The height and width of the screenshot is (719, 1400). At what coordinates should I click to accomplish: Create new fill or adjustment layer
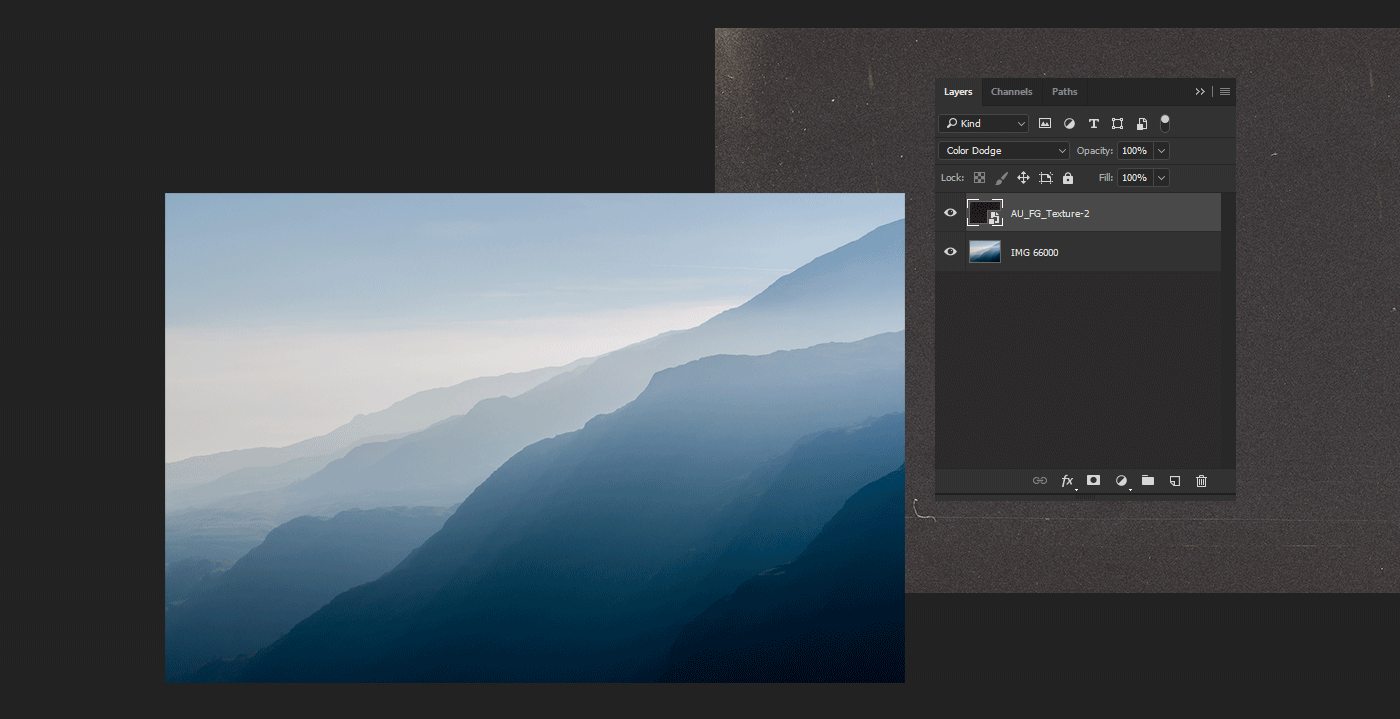click(1122, 481)
